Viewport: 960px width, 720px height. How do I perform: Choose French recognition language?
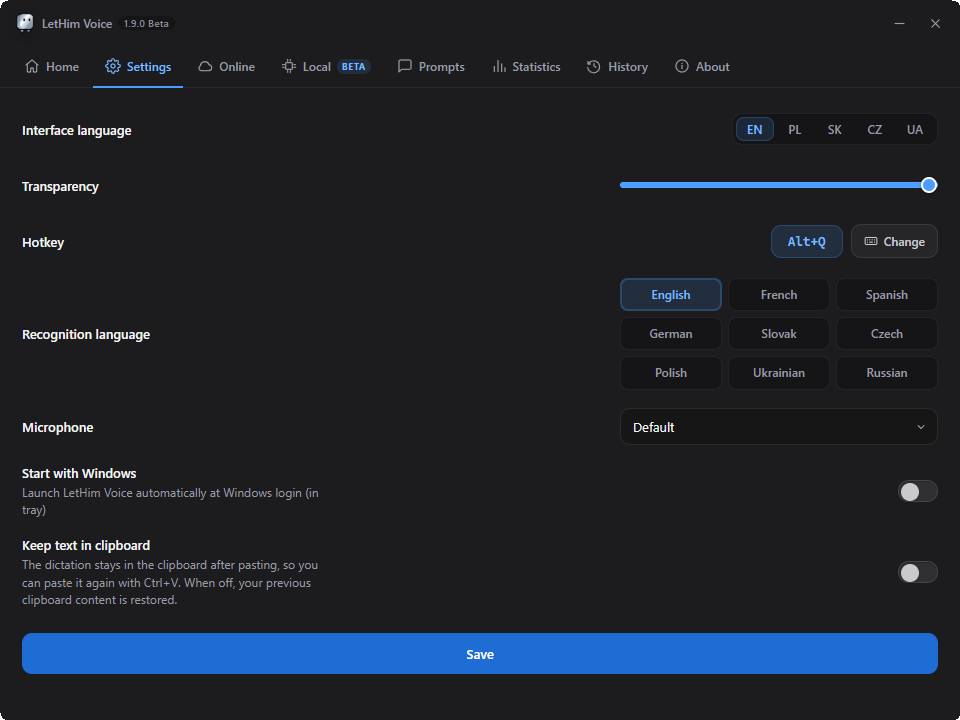click(x=779, y=294)
